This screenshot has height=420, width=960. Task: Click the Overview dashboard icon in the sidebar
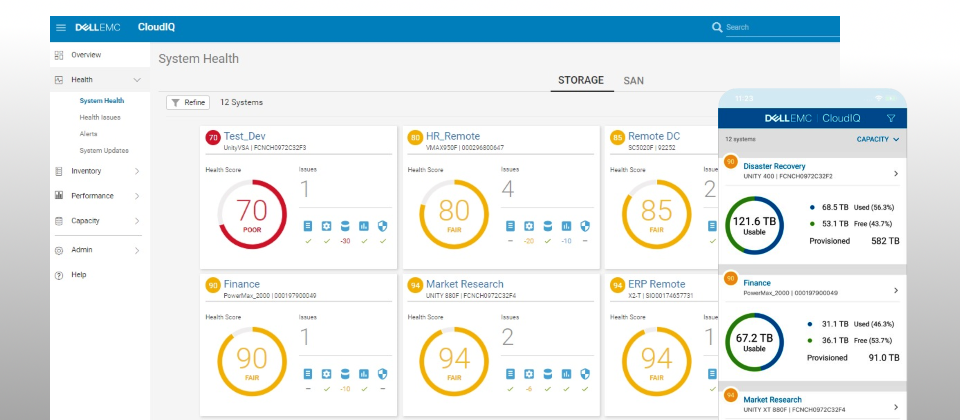[x=59, y=55]
